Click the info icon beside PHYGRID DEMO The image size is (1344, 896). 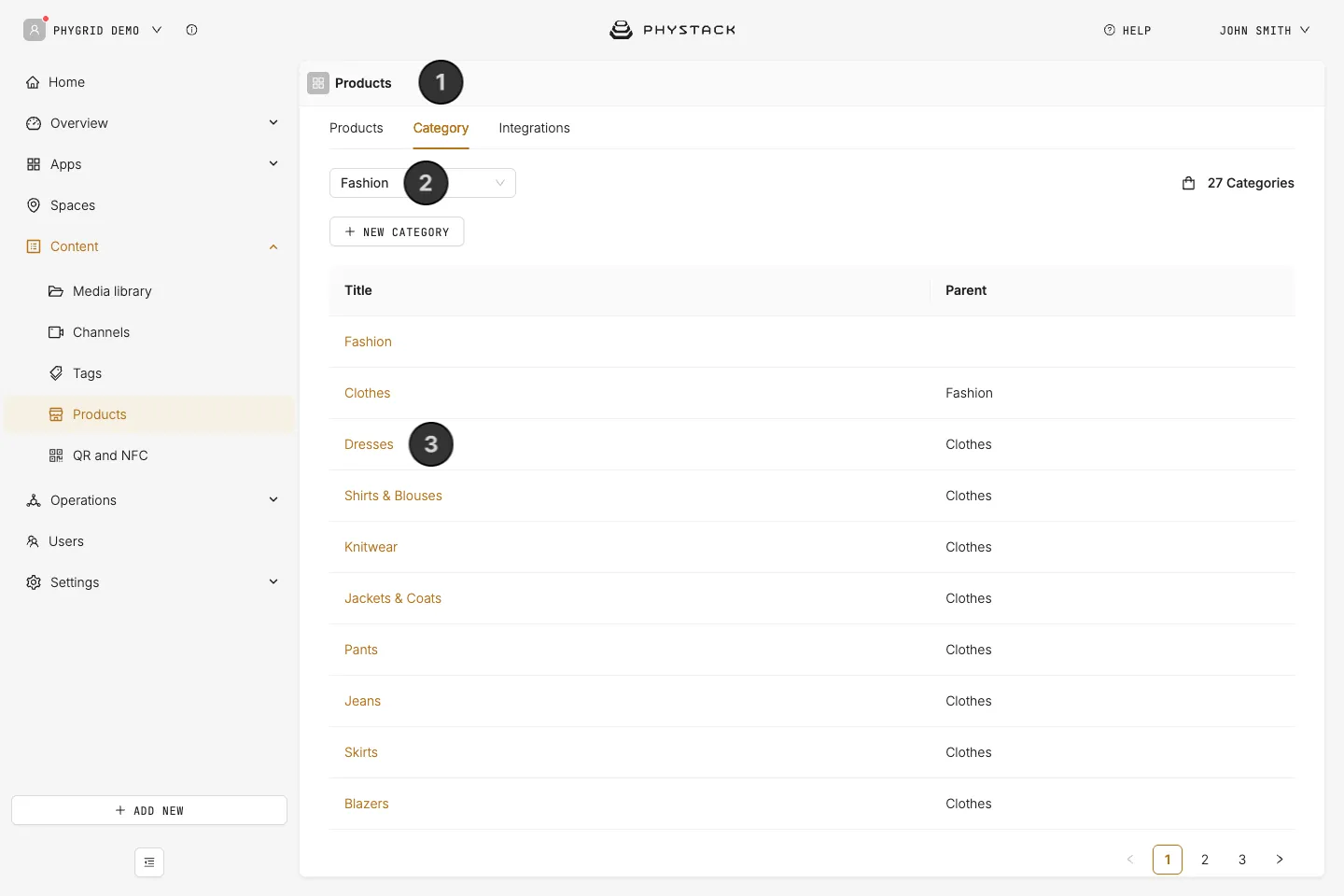[x=191, y=30]
